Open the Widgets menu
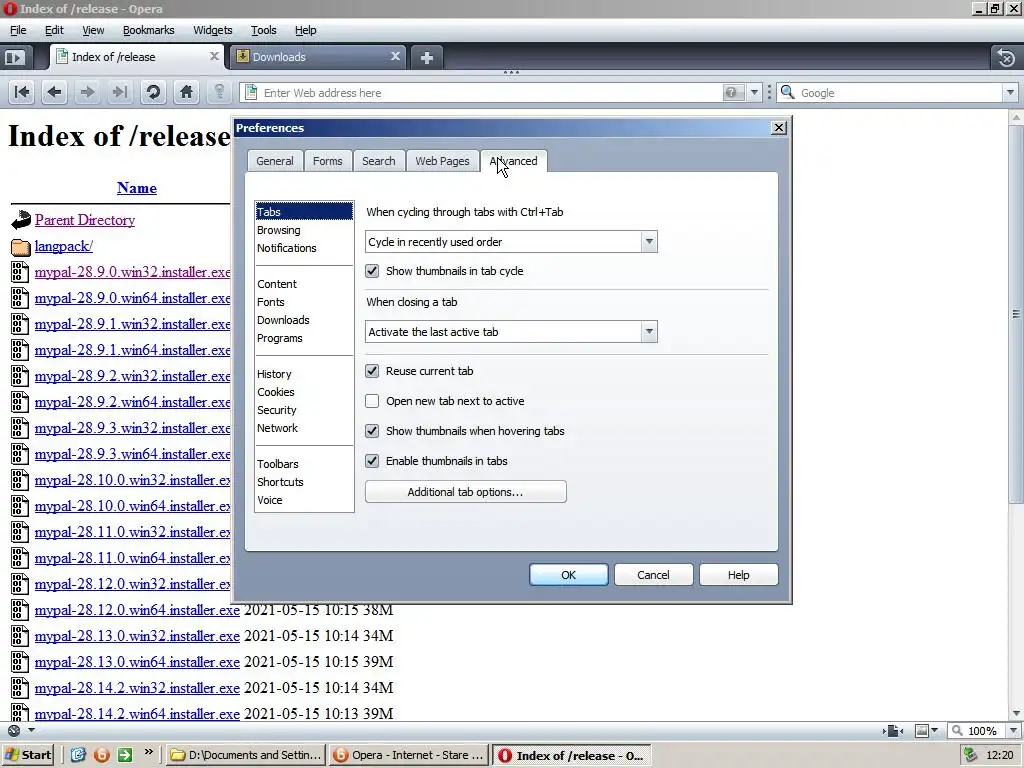 point(212,30)
